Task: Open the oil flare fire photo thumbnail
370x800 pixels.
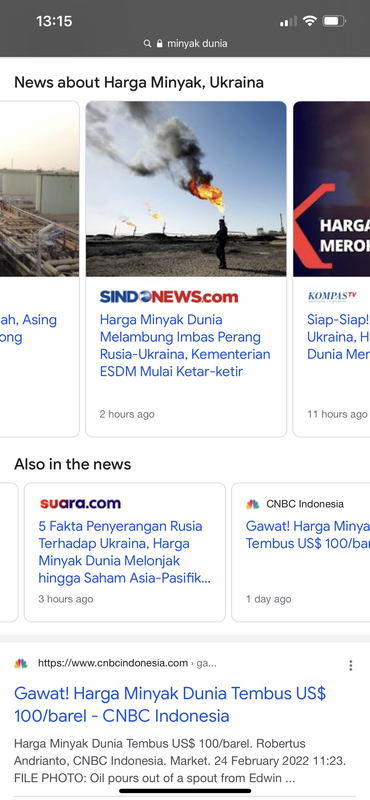Action: coord(186,189)
